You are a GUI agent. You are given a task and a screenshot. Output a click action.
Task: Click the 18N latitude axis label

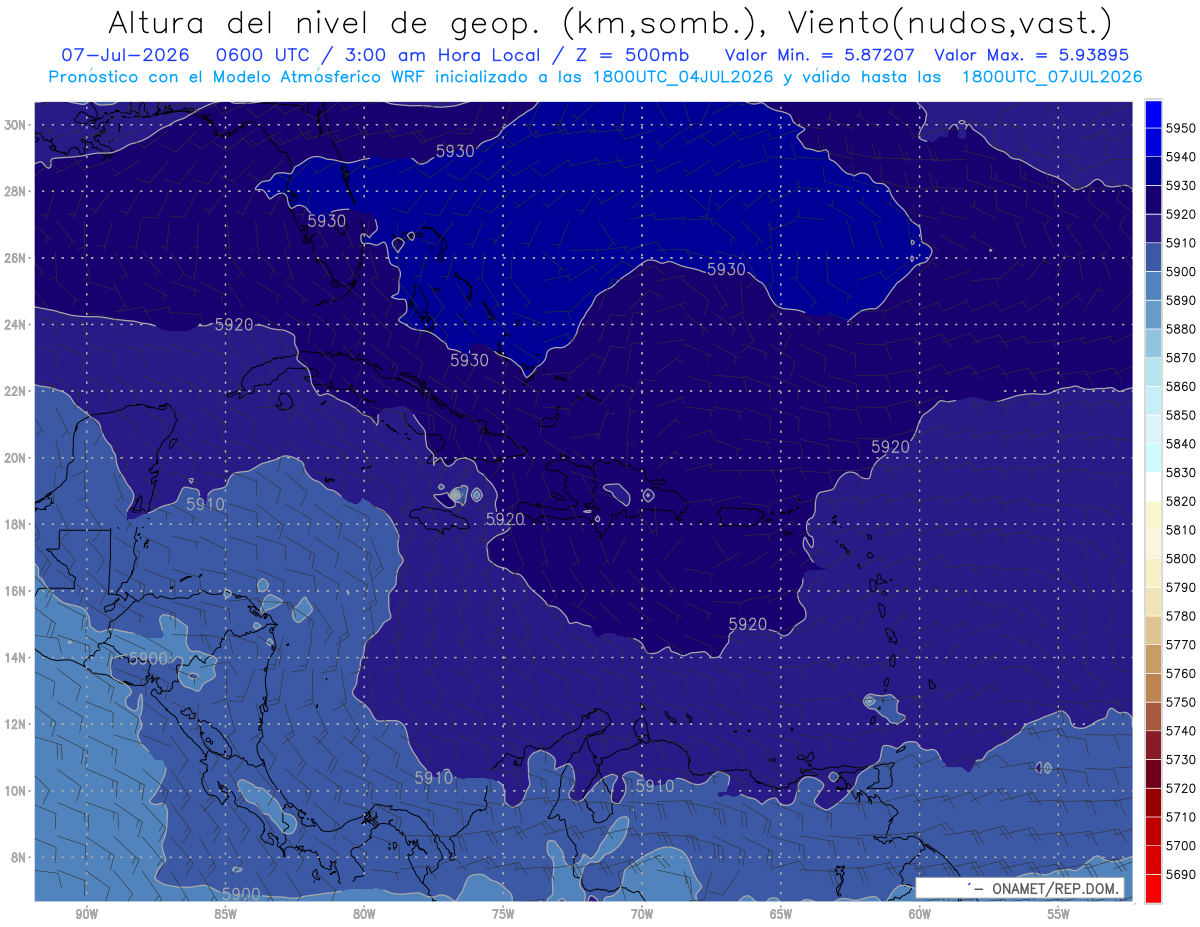point(16,524)
